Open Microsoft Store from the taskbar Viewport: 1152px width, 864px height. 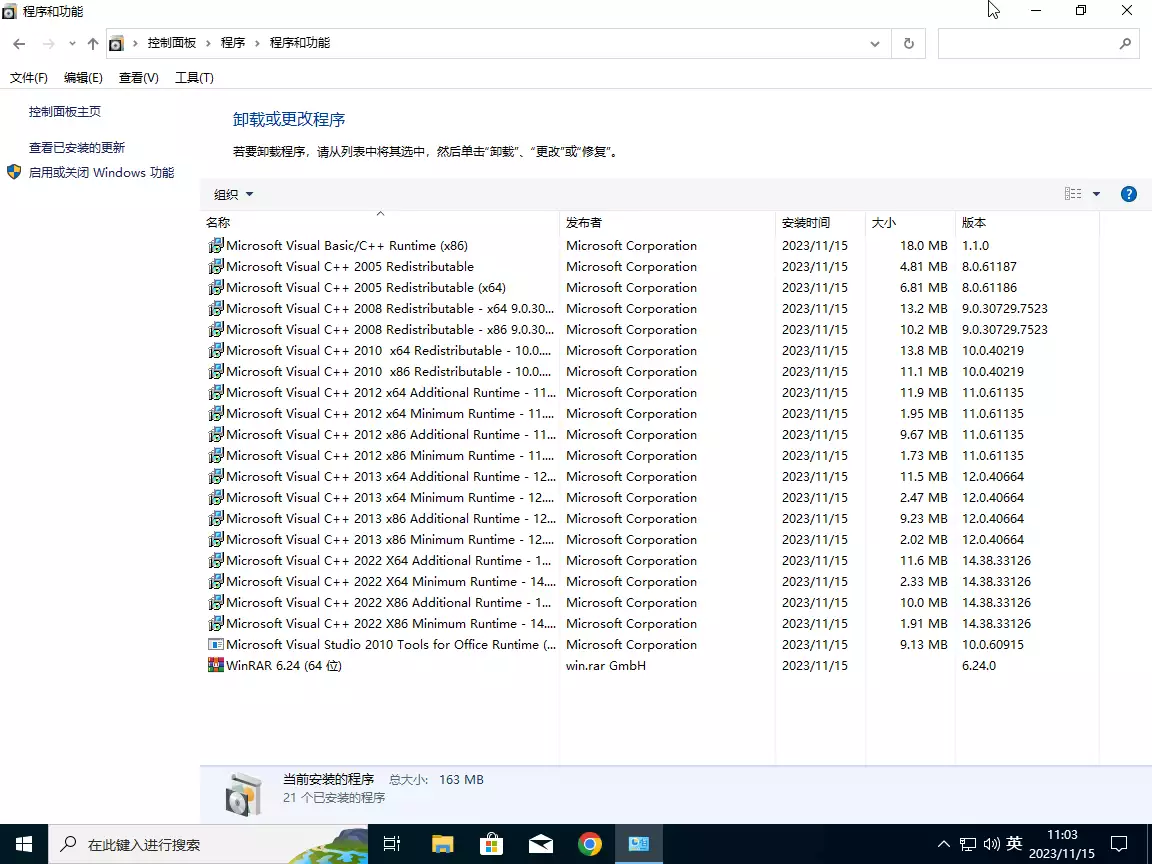tap(491, 843)
